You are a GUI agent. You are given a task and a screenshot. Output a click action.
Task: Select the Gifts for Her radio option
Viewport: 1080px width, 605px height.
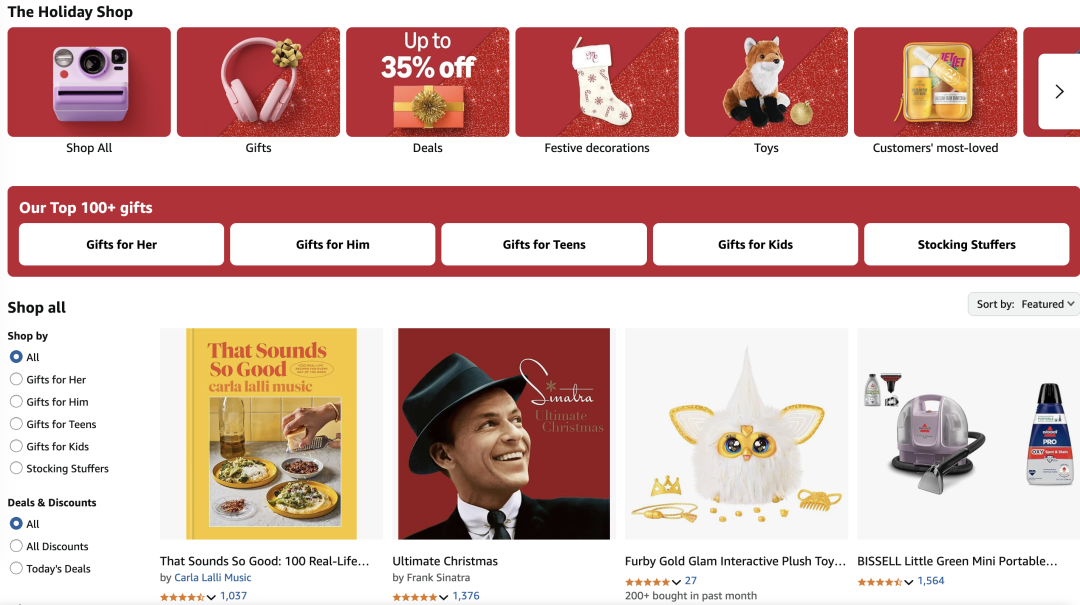coord(16,379)
